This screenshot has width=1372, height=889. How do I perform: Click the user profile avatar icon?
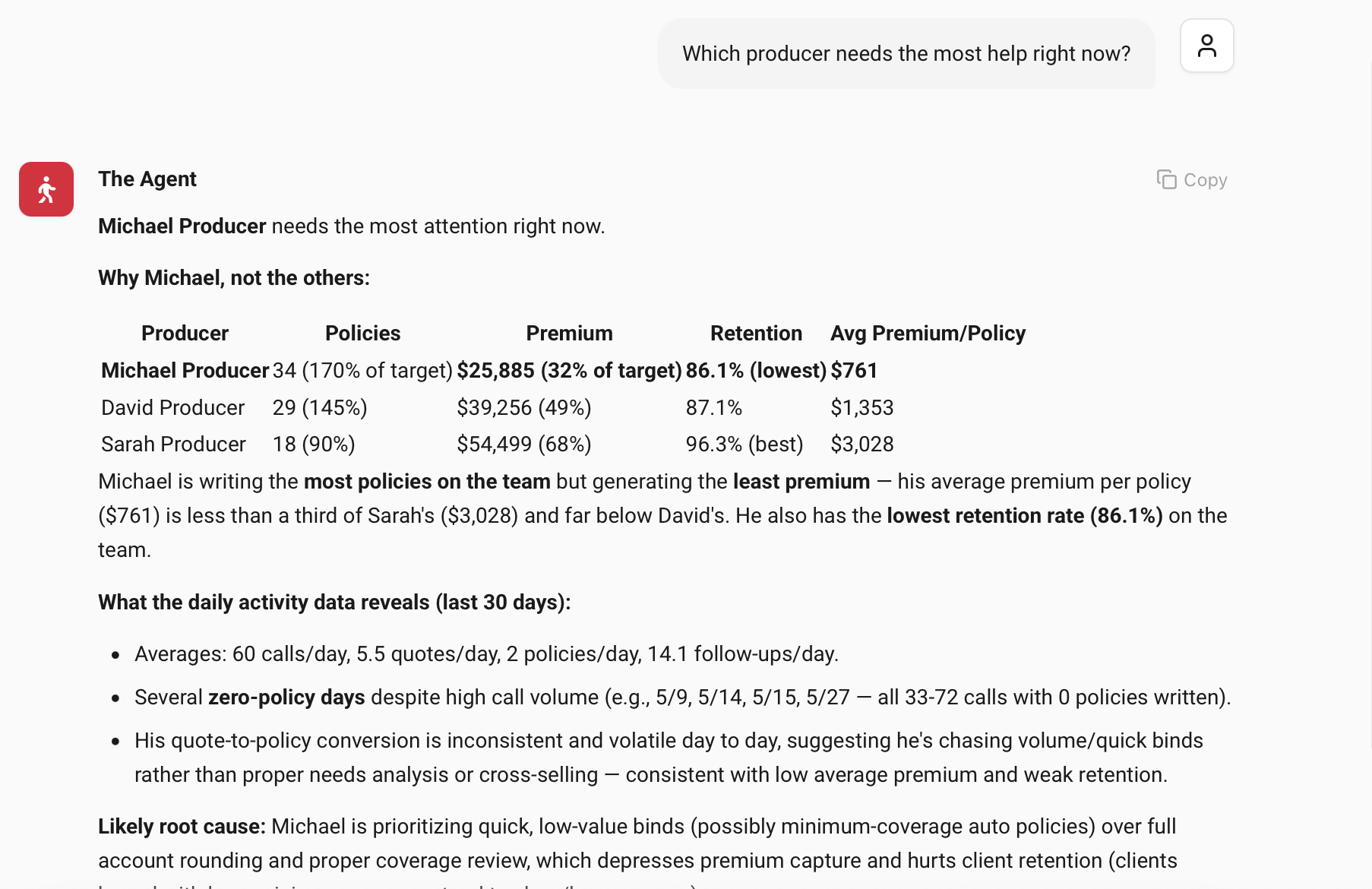1206,46
